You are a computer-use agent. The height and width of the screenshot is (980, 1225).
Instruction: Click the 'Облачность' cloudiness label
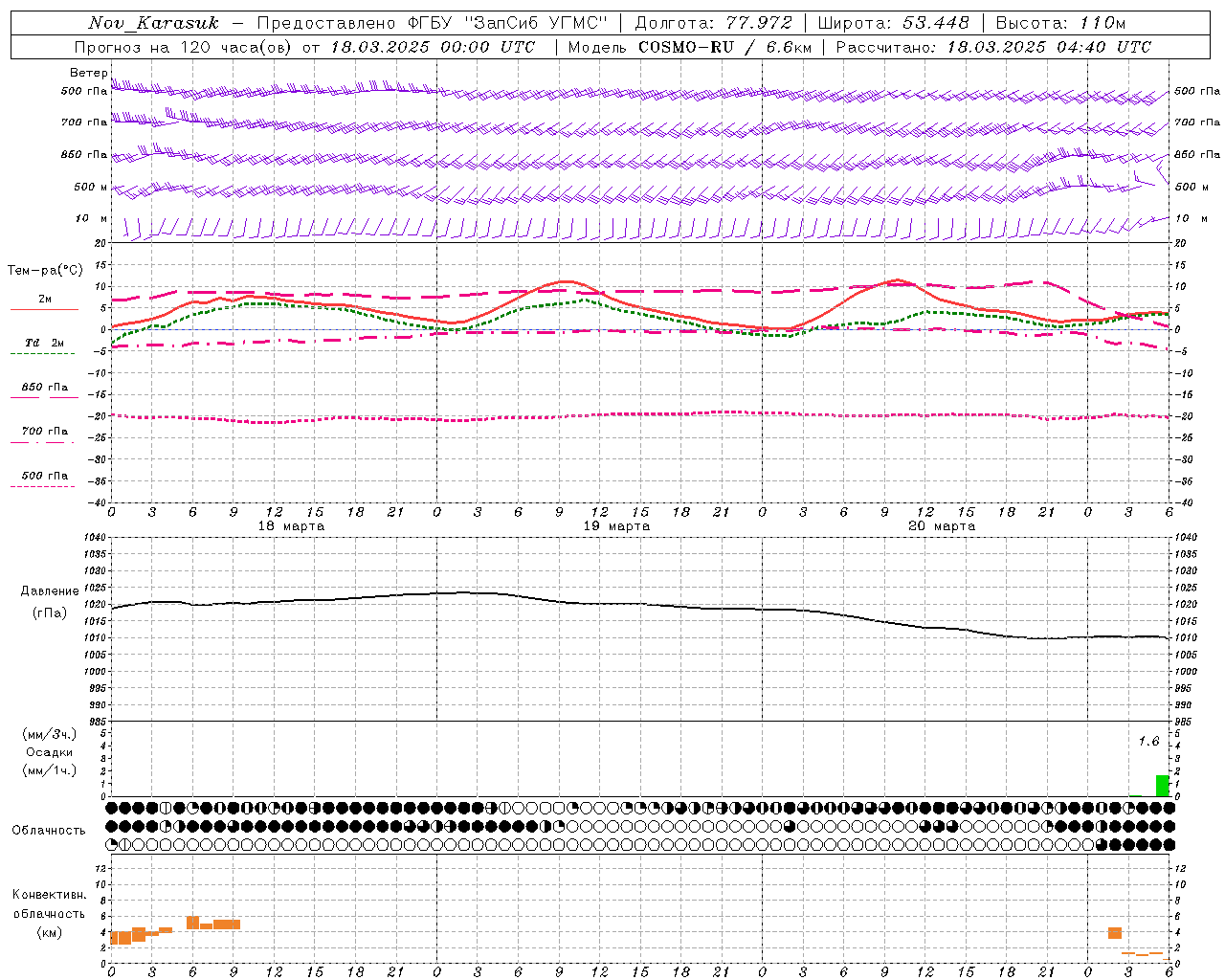coord(49,831)
